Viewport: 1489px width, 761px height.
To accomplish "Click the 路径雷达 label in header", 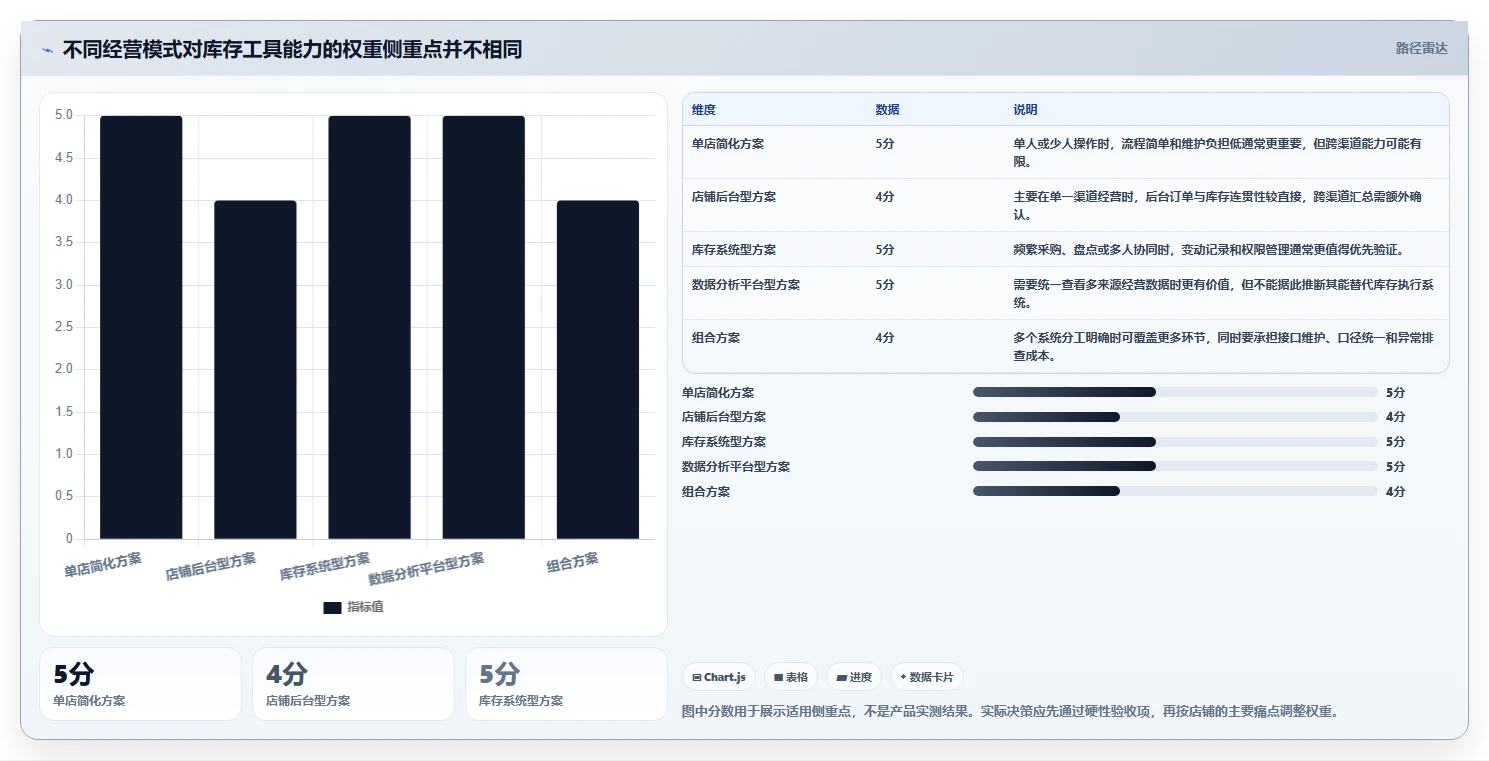I will 1421,48.
